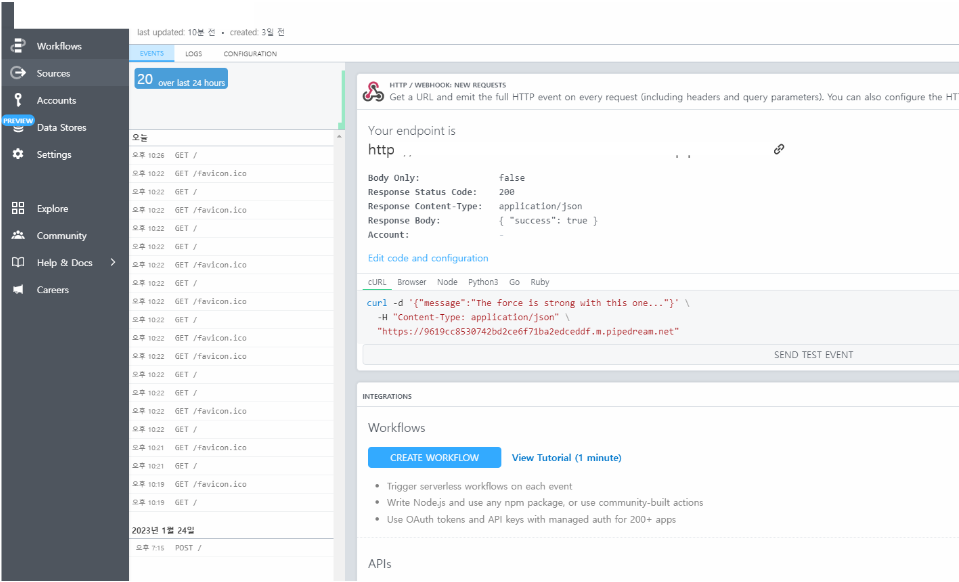Click the Body Only false value
Viewport: 959px width, 582px height.
[512, 178]
